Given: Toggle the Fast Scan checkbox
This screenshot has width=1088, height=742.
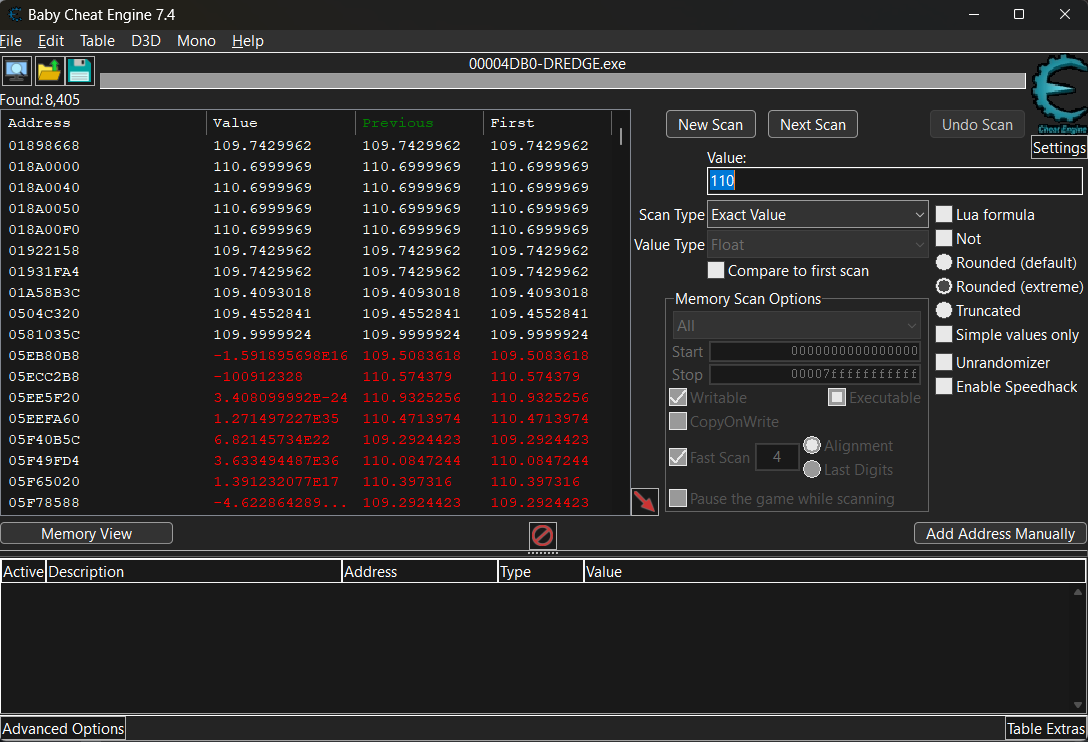Looking at the screenshot, I should 677,457.
